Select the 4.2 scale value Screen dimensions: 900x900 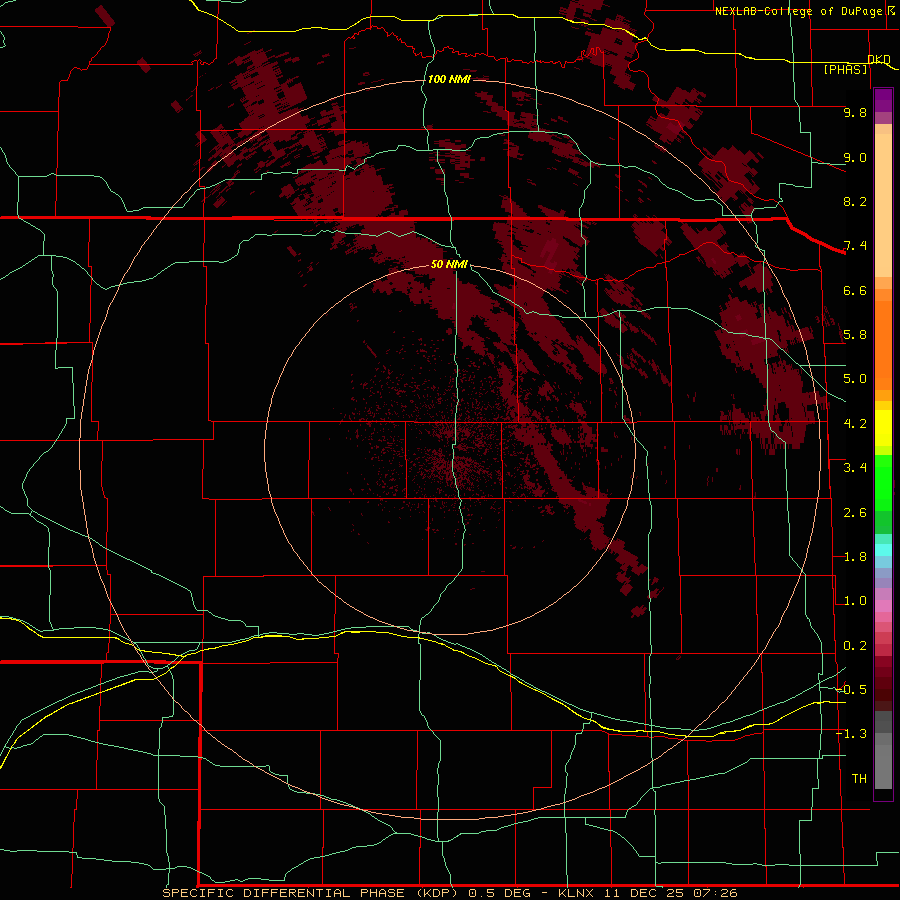[855, 424]
